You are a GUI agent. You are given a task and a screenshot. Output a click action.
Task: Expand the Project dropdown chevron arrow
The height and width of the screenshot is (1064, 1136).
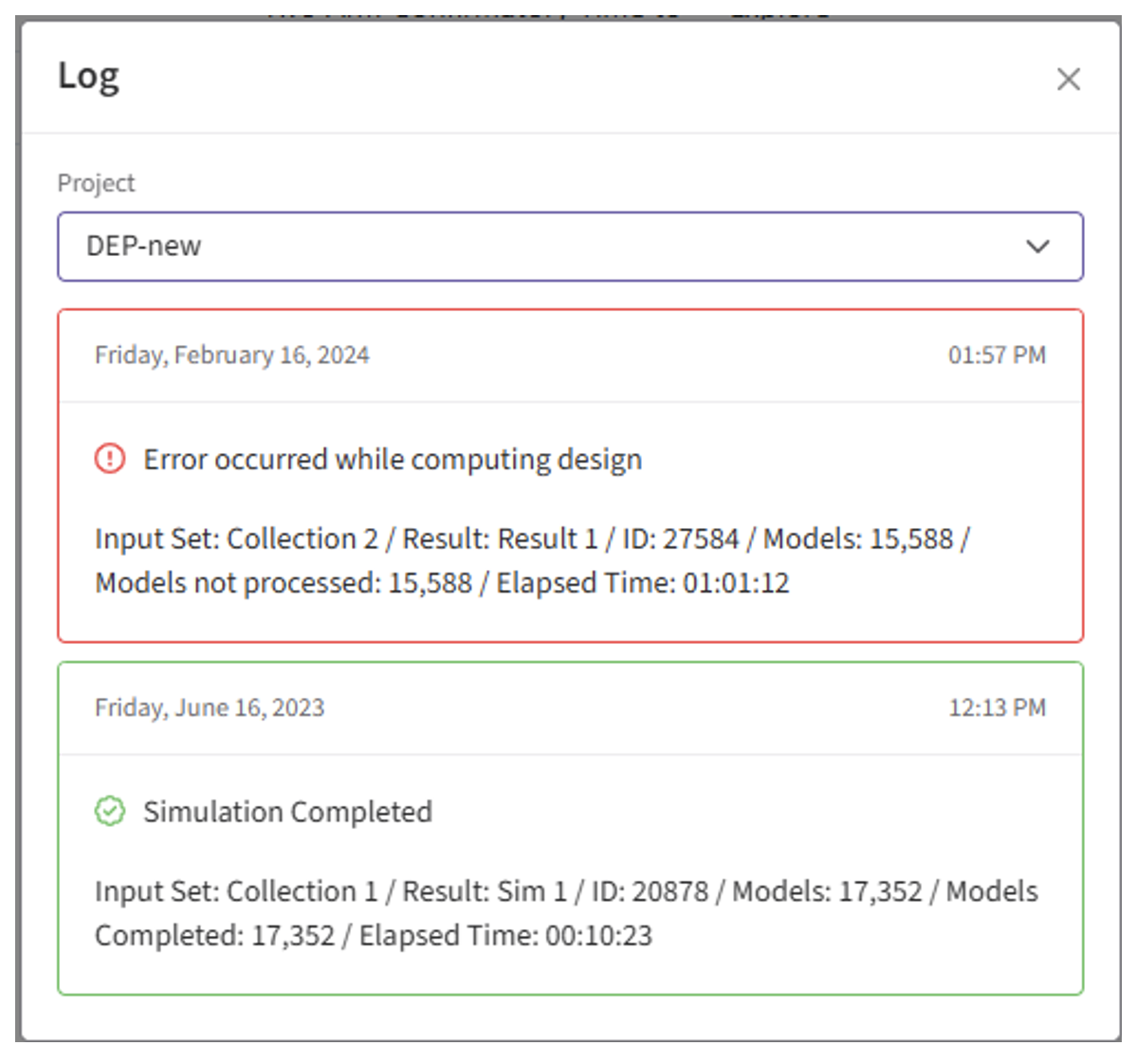(x=1037, y=247)
